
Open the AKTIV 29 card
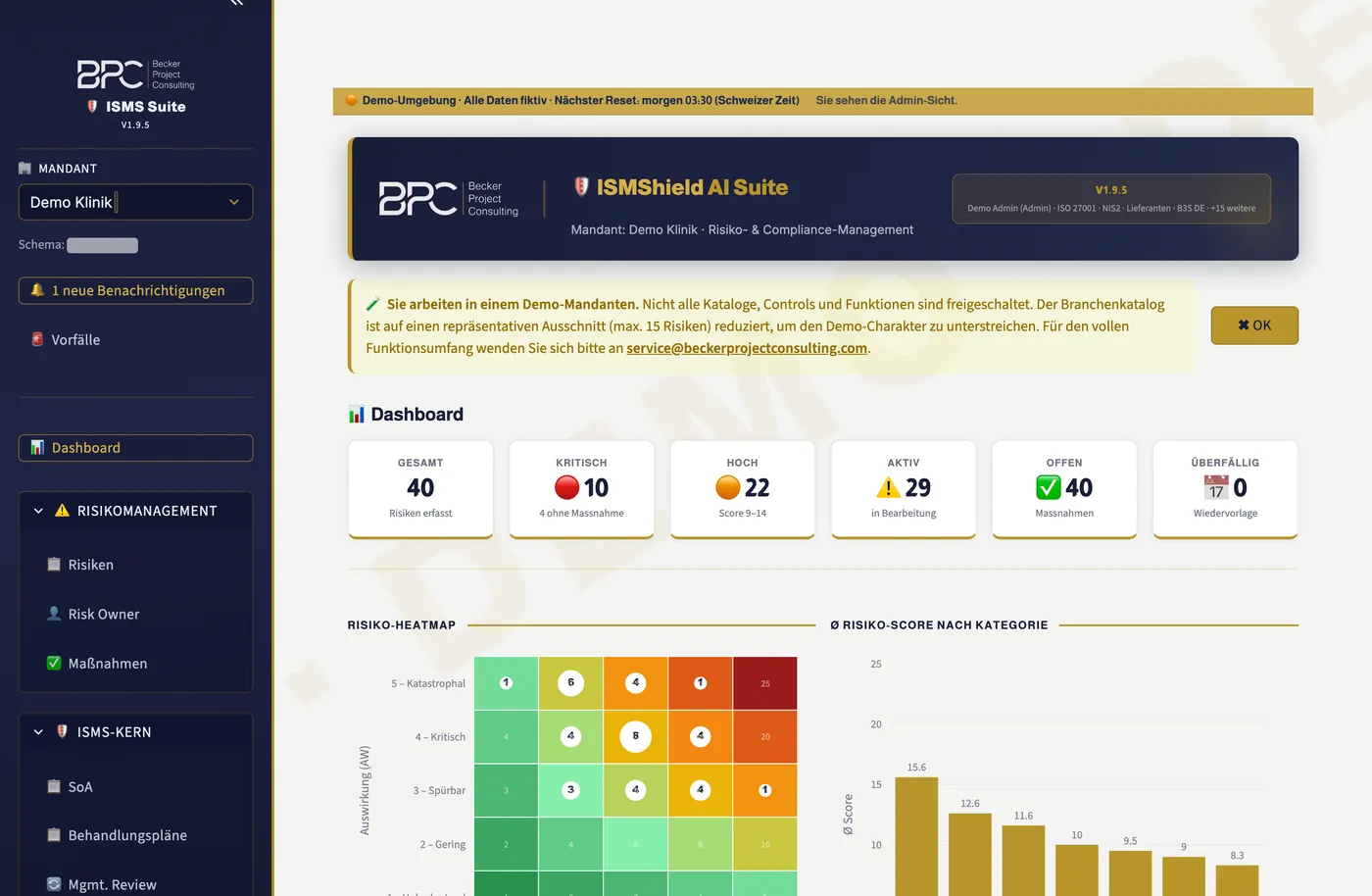coord(904,489)
